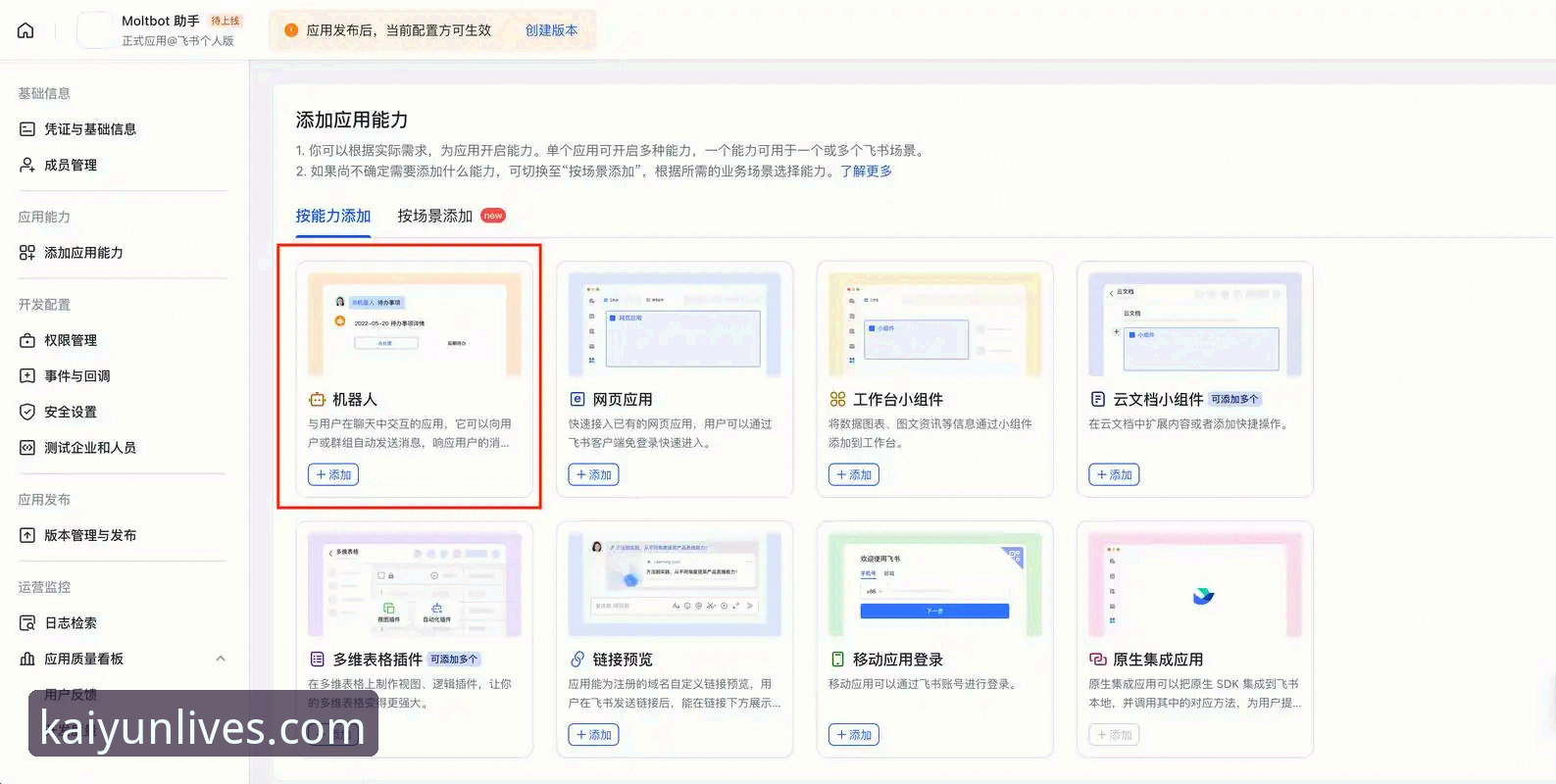The width and height of the screenshot is (1556, 784).
Task: Click the 日志检索 icon
Action: click(x=27, y=623)
